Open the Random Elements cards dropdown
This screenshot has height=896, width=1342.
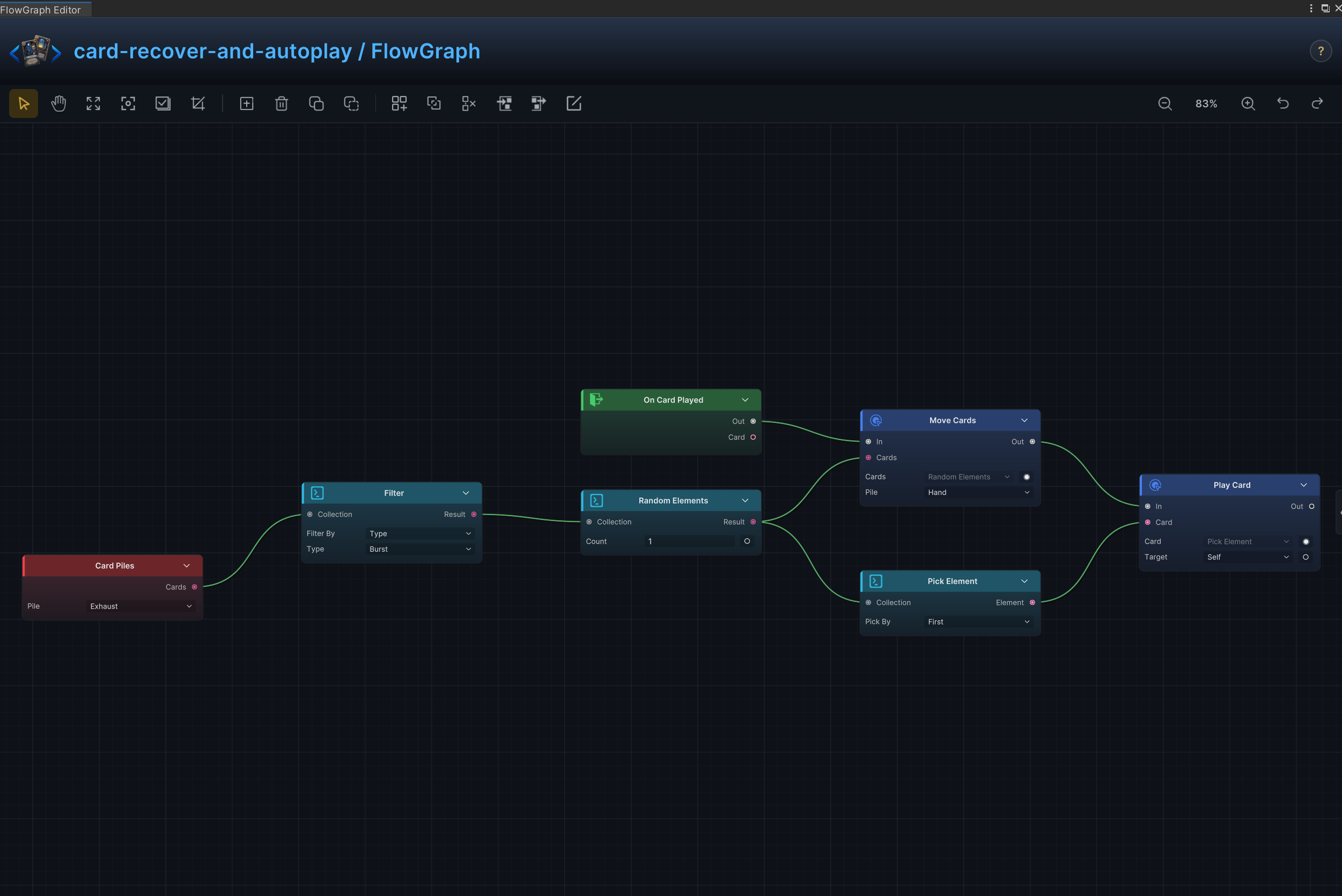pyautogui.click(x=969, y=477)
